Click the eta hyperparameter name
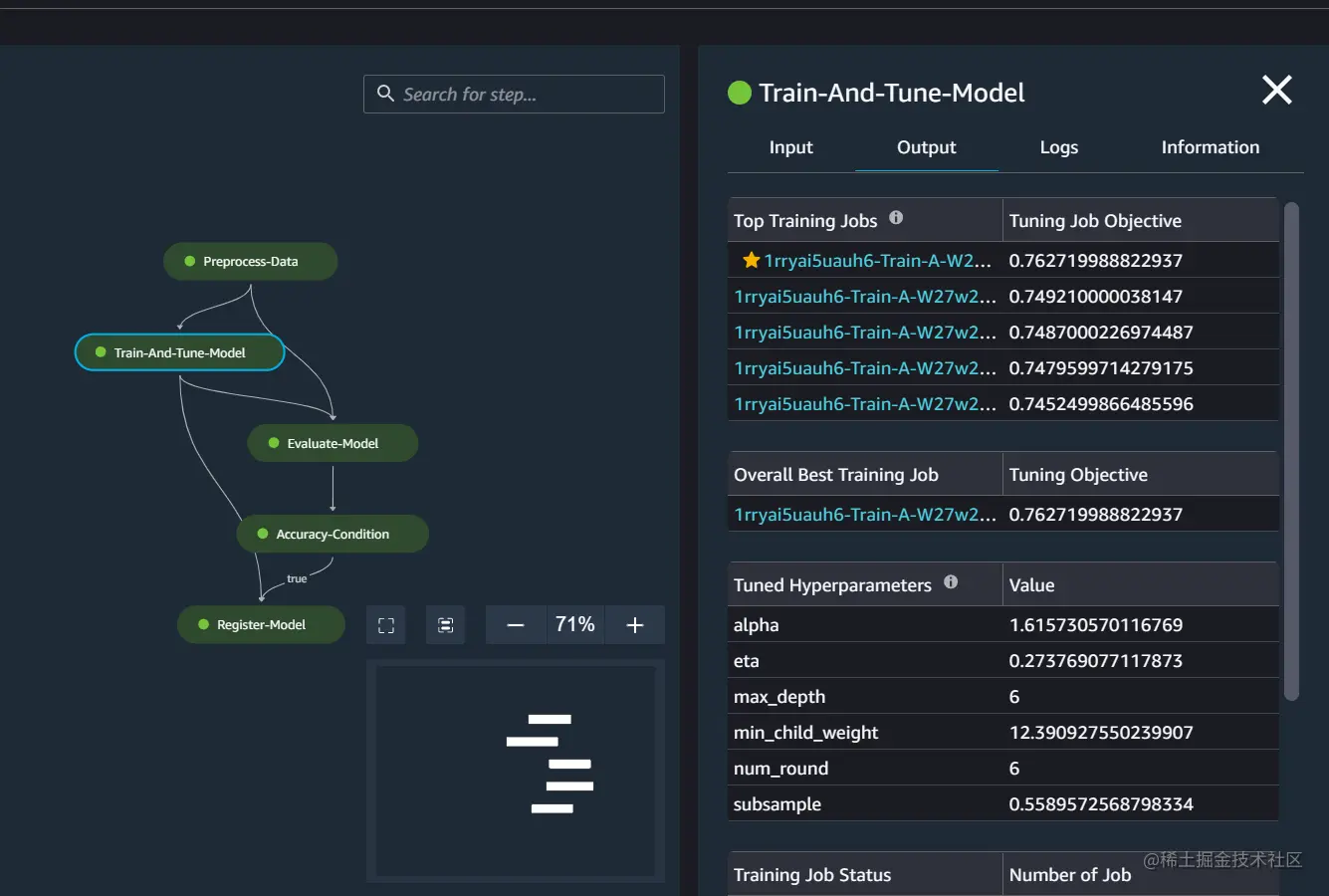This screenshot has width=1329, height=896. click(x=747, y=661)
